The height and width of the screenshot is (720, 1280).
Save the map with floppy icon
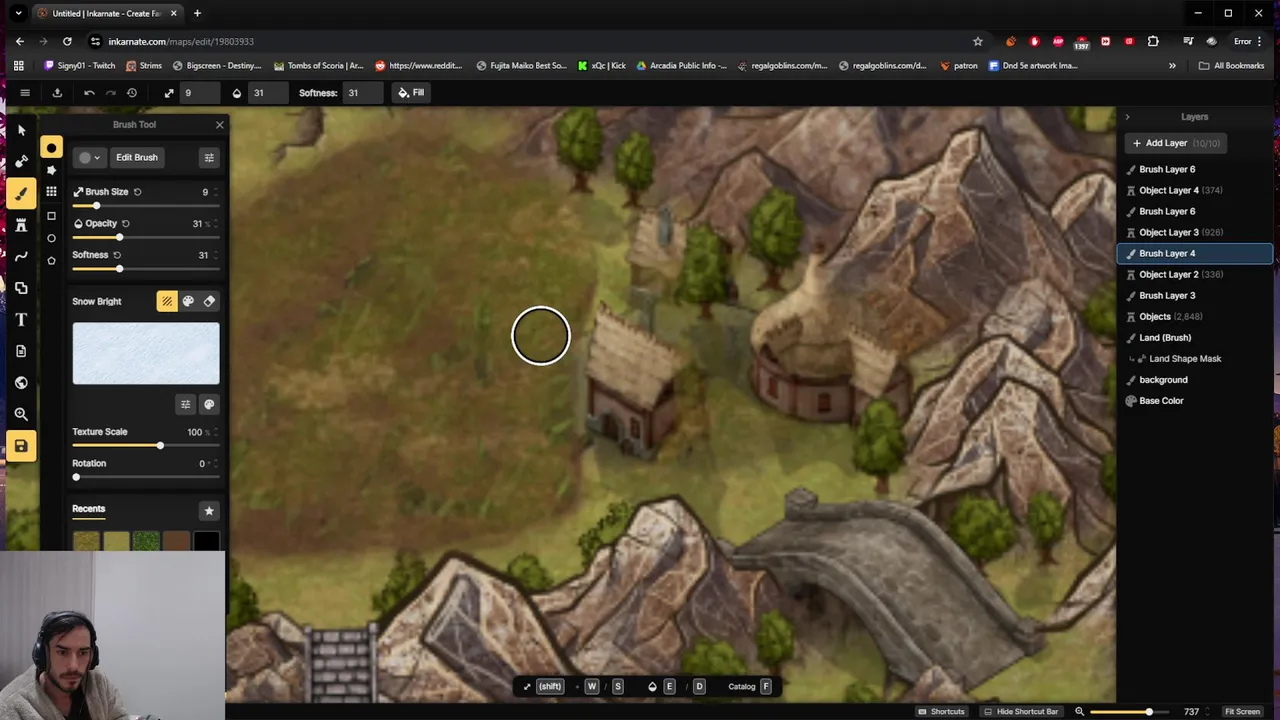(x=21, y=446)
